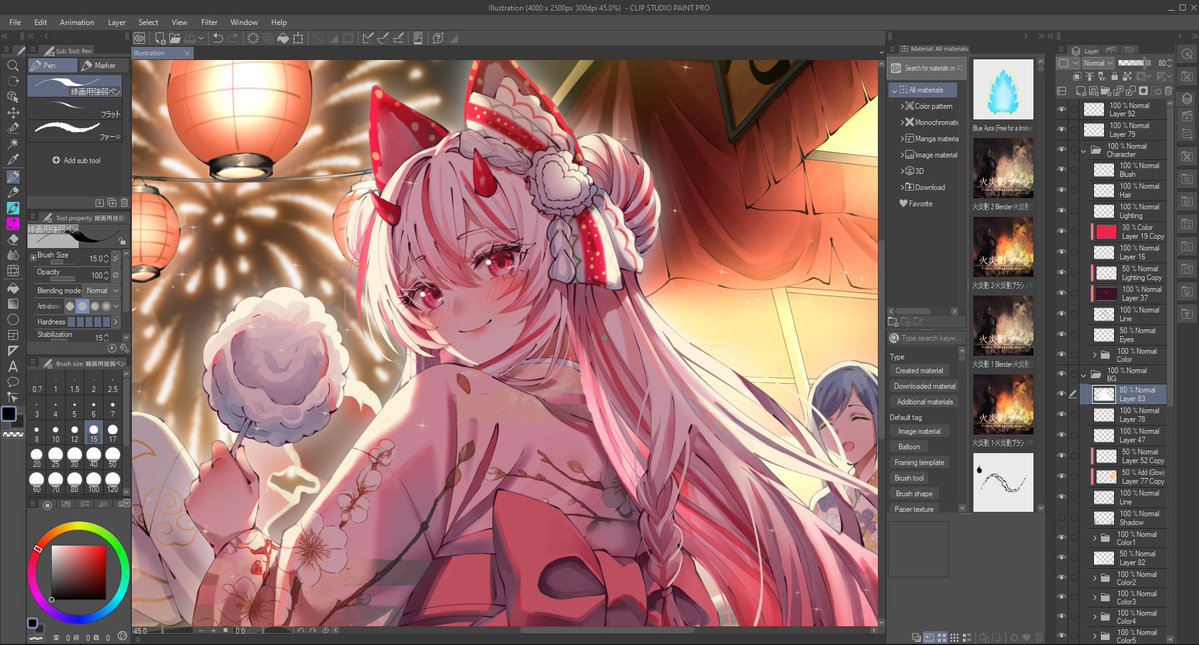Click the Redo arrow in command bar
The image size is (1199, 645).
coord(233,37)
